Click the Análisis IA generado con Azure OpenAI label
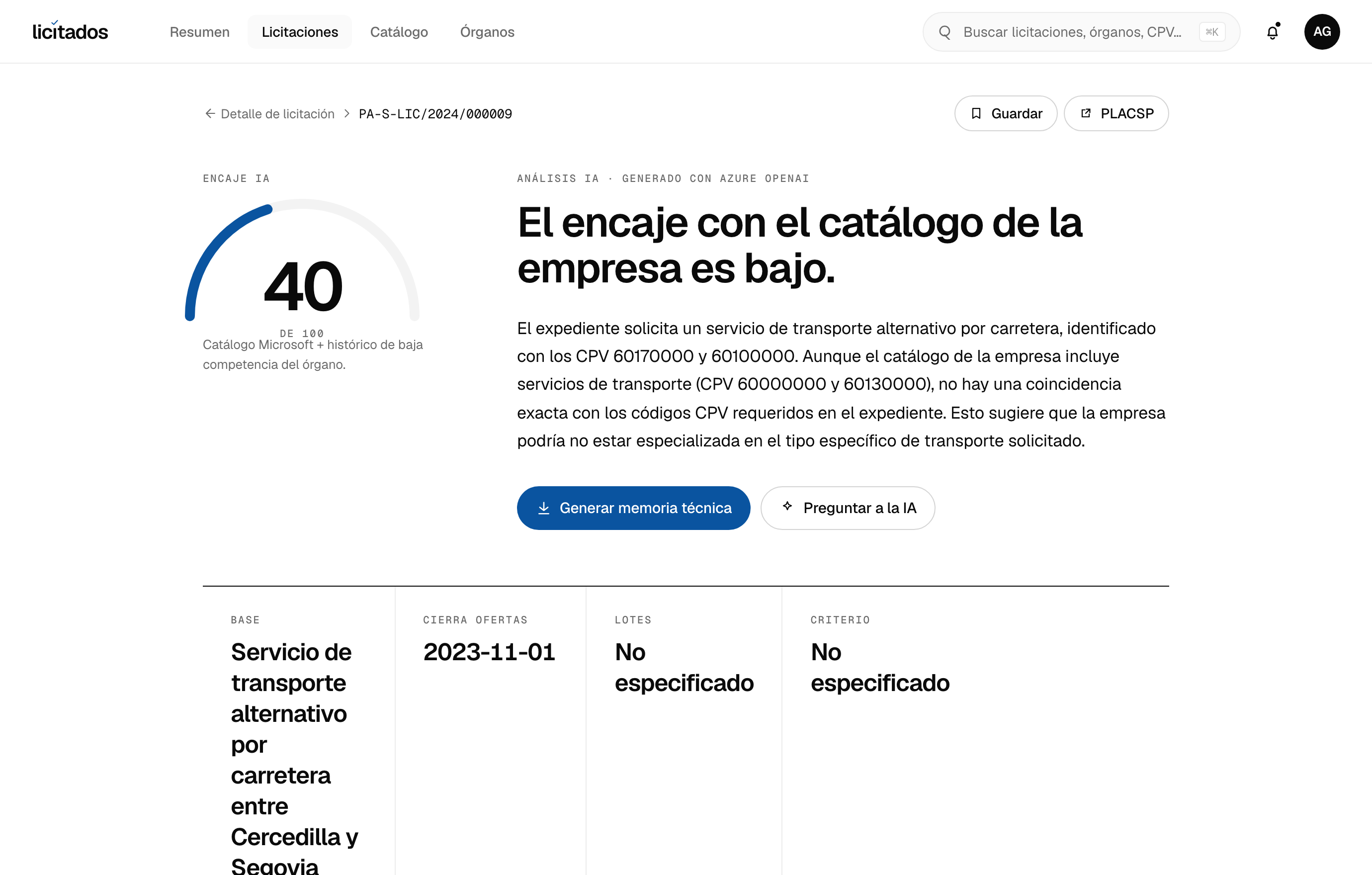Image resolution: width=1372 pixels, height=875 pixels. [x=663, y=178]
